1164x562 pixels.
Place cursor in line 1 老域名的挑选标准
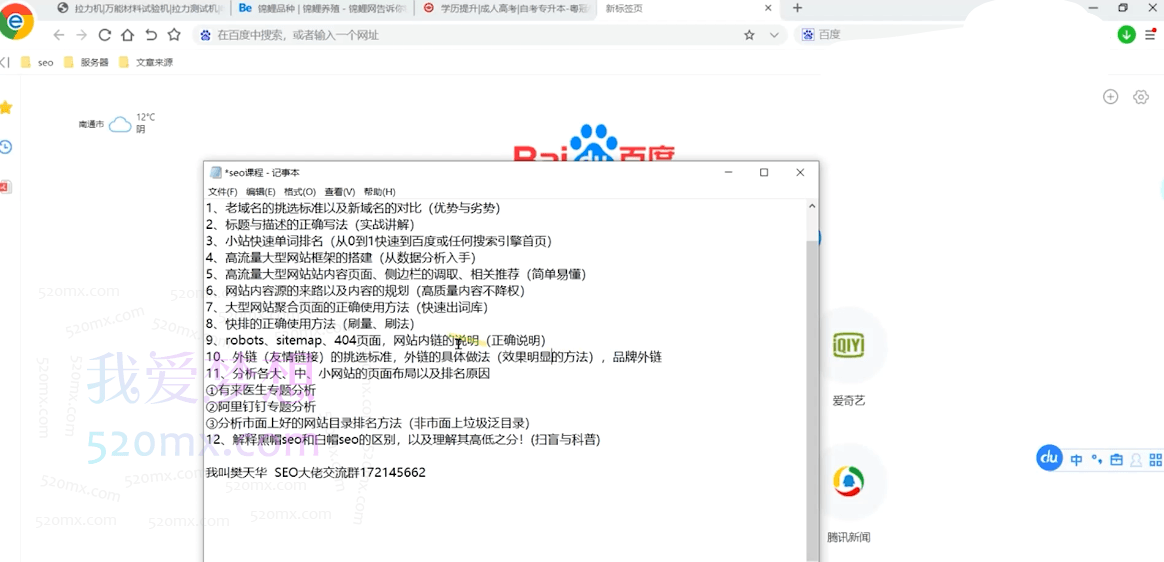[353, 209]
